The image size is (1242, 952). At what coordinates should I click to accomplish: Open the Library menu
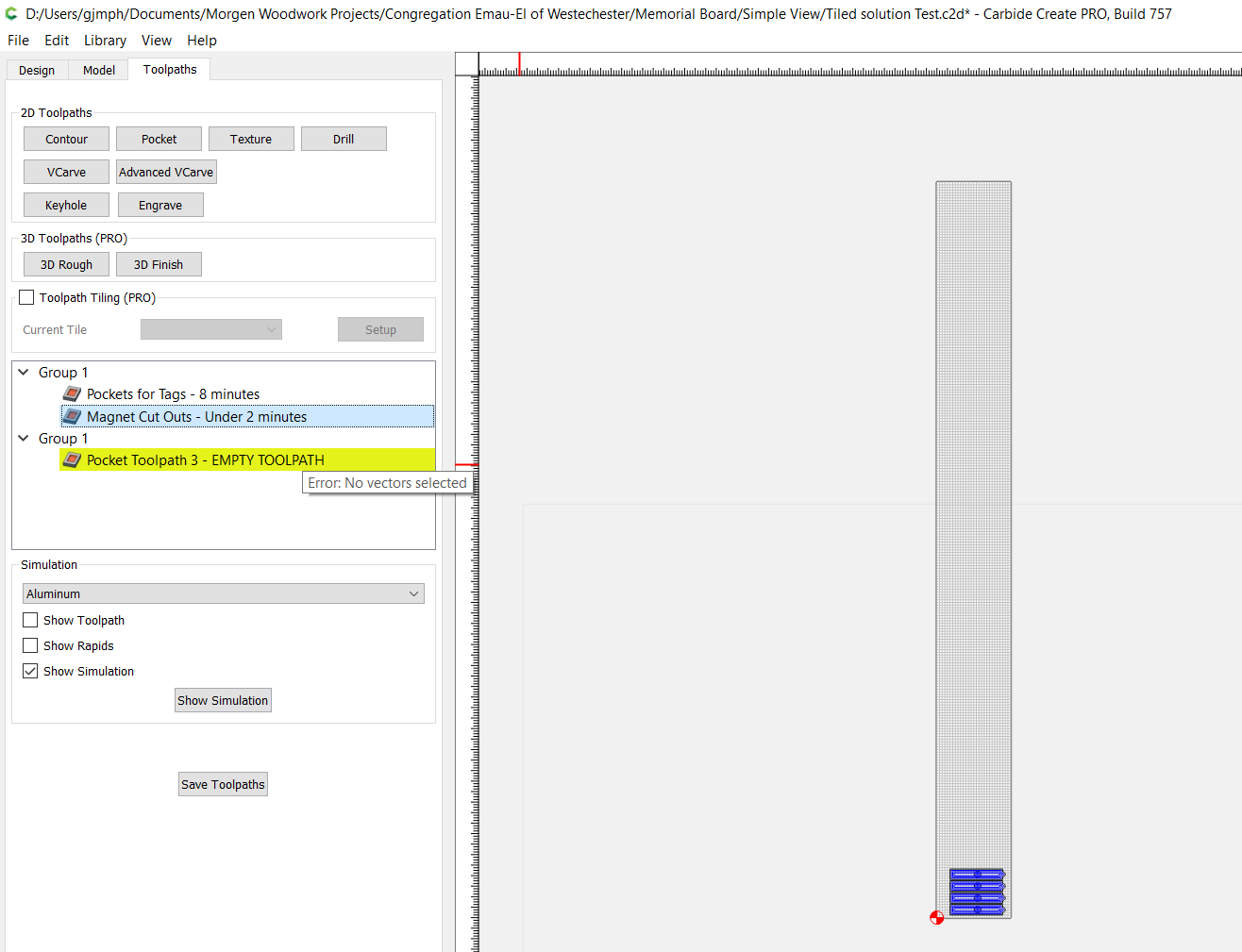(105, 41)
